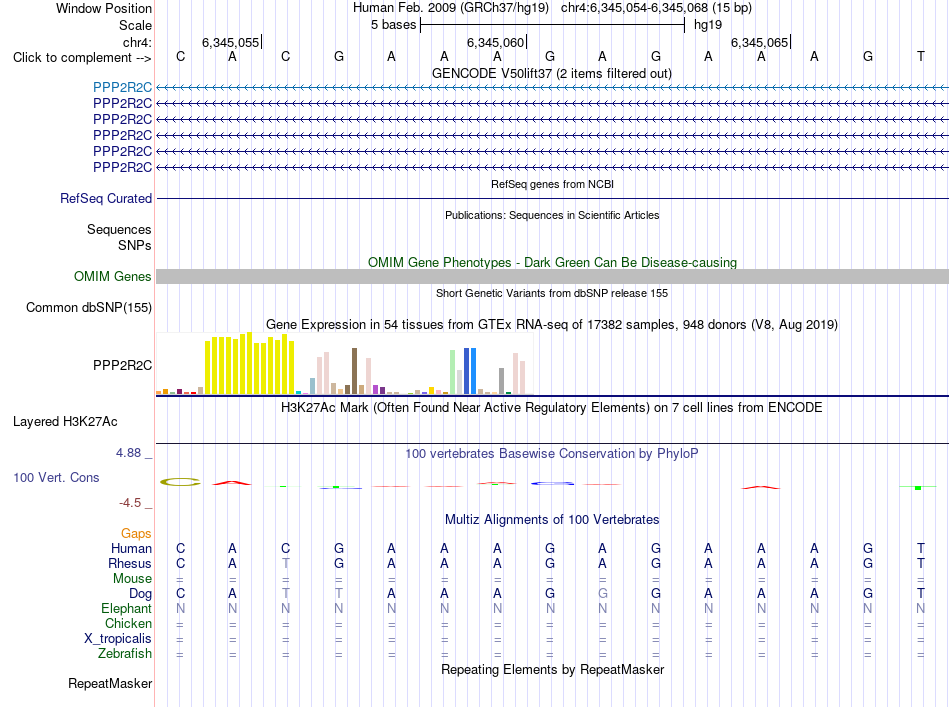Select the Common dbSNP(155) track label
The height and width of the screenshot is (707, 950).
point(89,307)
